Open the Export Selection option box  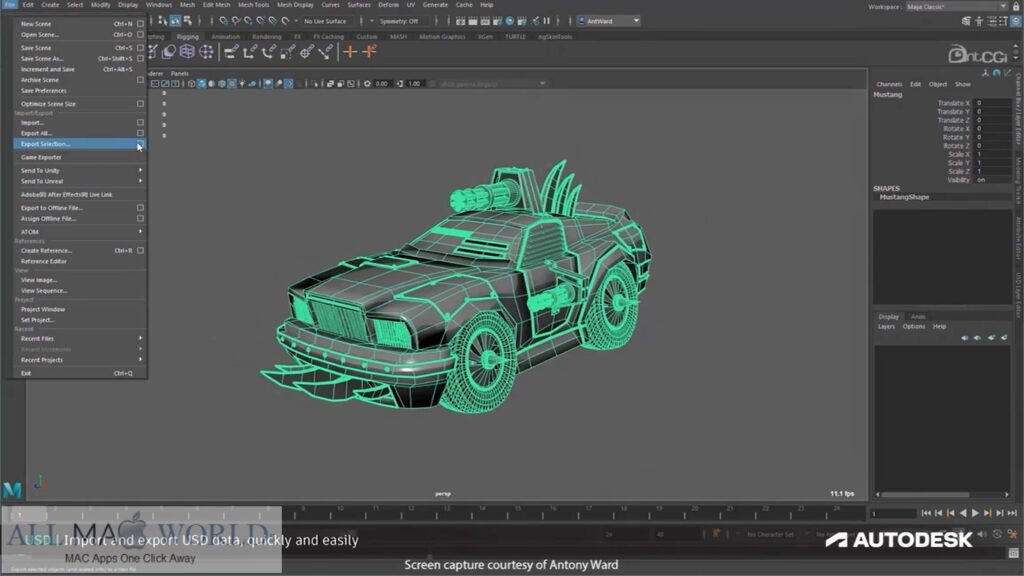coord(140,144)
